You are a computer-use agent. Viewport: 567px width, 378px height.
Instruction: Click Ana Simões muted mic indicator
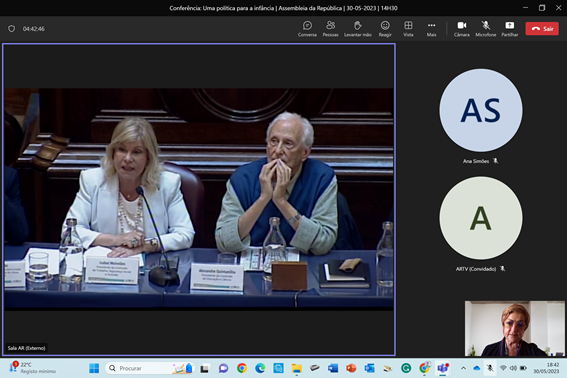click(x=495, y=161)
